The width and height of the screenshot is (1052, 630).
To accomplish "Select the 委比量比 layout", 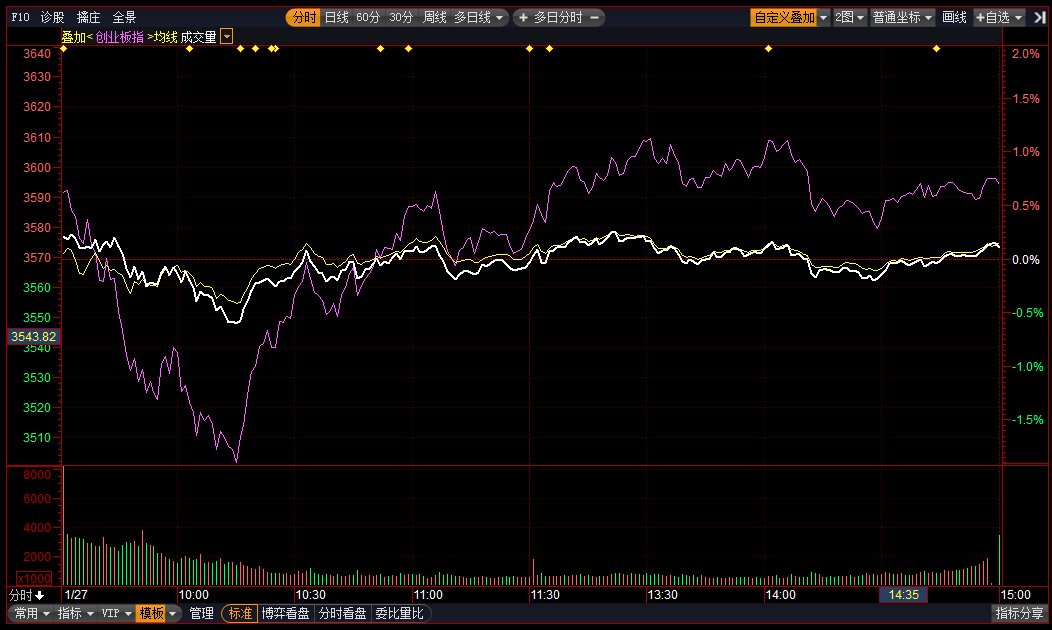I will pyautogui.click(x=399, y=613).
